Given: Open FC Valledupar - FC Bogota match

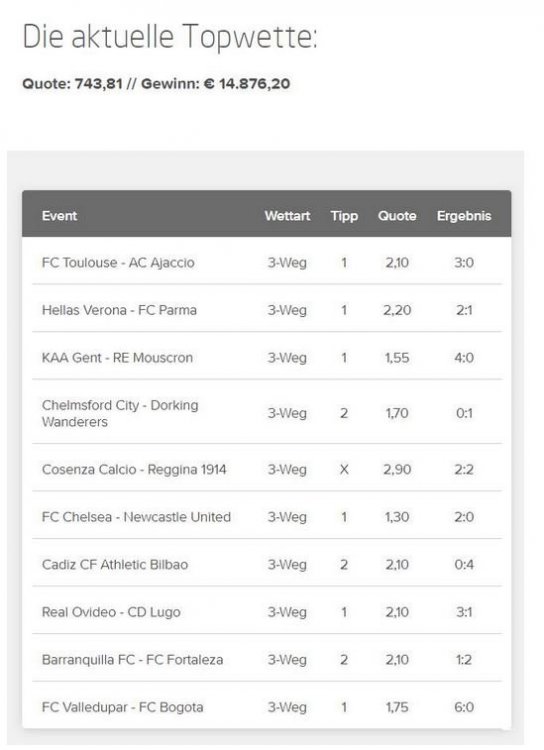Looking at the screenshot, I should click(x=122, y=707).
